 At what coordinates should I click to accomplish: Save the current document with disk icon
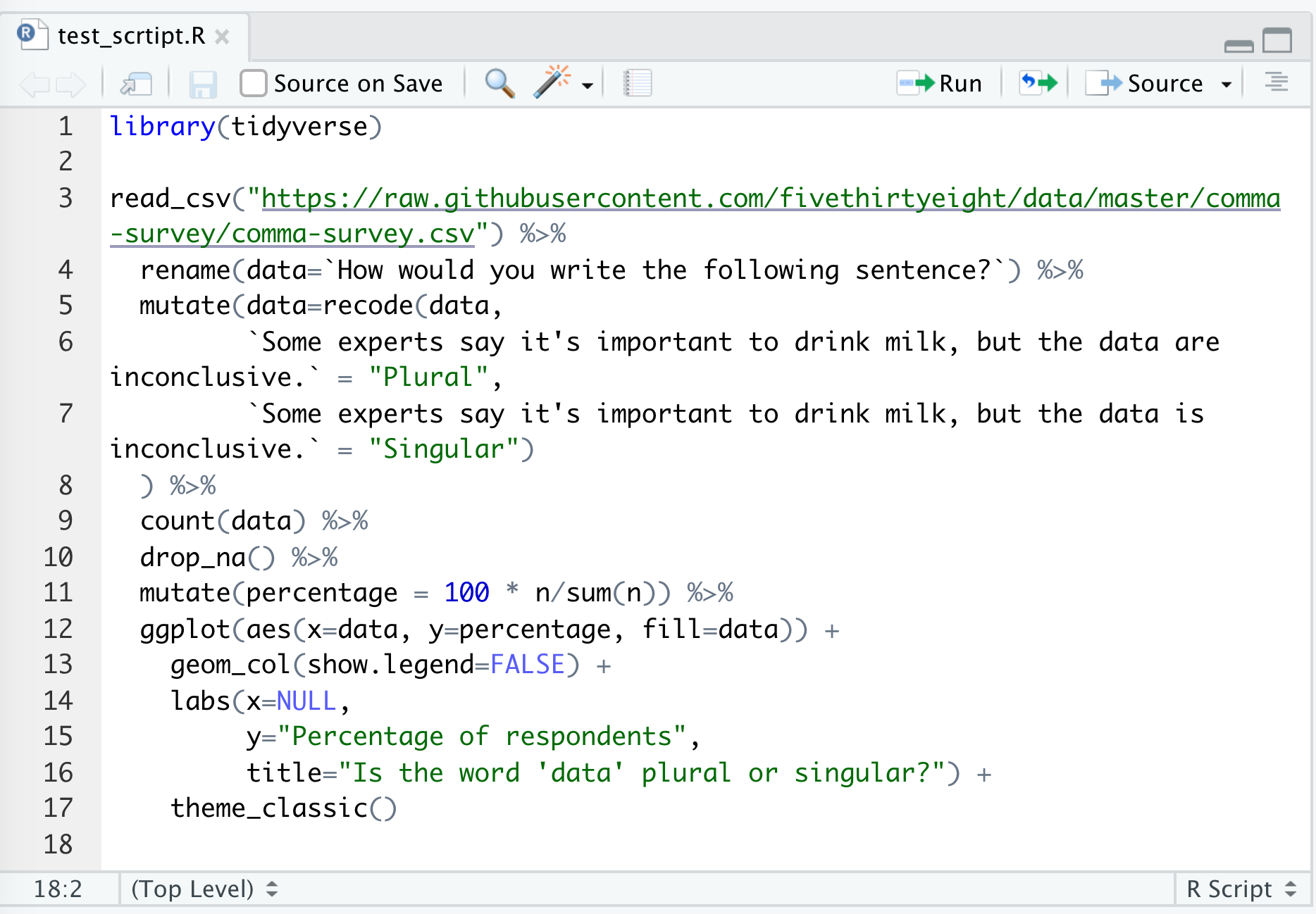(x=203, y=84)
